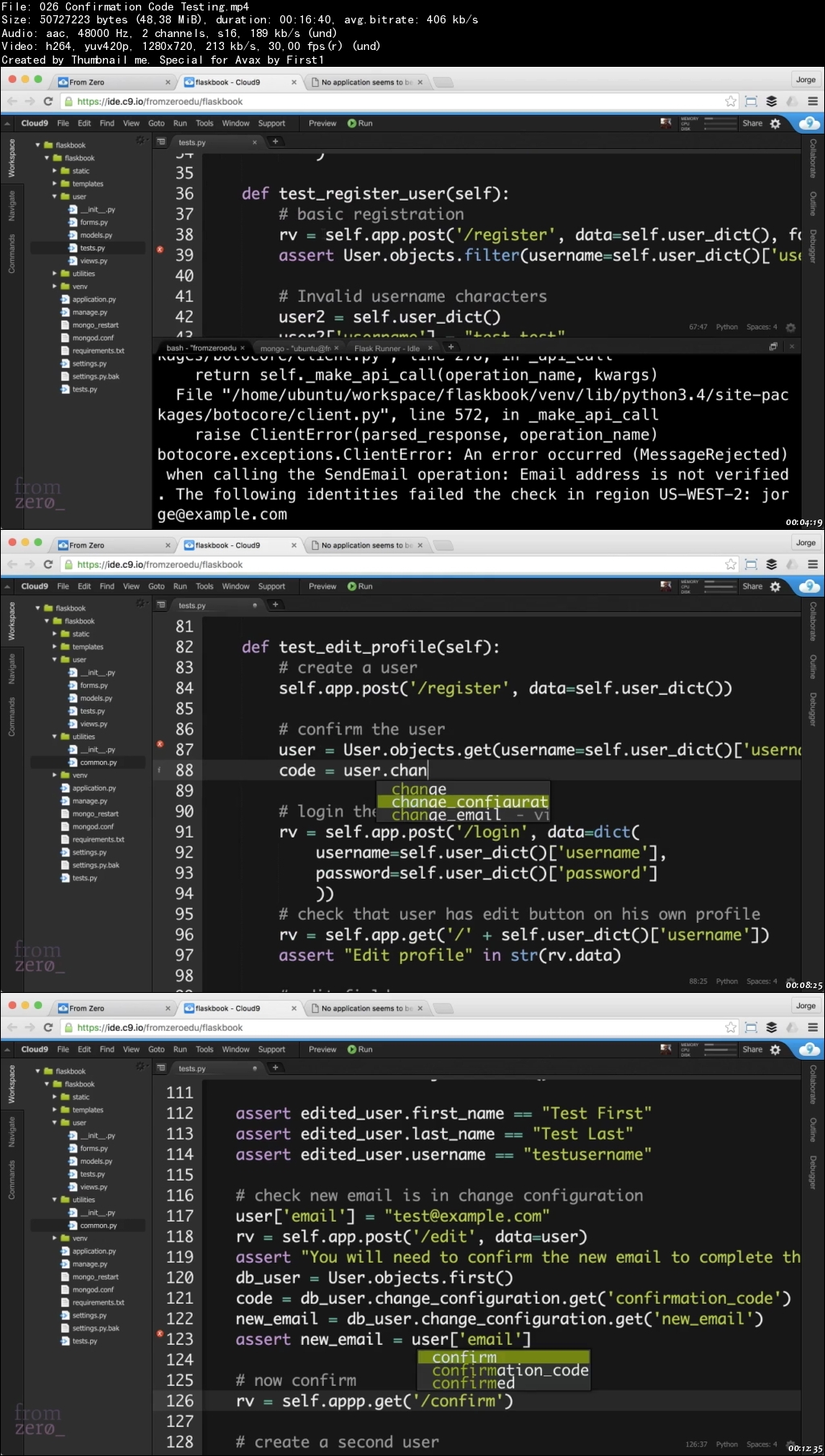Viewport: 825px width, 1456px height.
Task: Open Preferences gear in window showing test_register_user
Action: [775, 123]
